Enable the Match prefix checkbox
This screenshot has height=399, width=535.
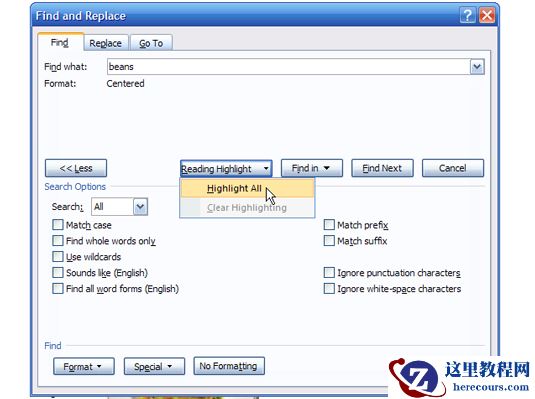(x=329, y=225)
